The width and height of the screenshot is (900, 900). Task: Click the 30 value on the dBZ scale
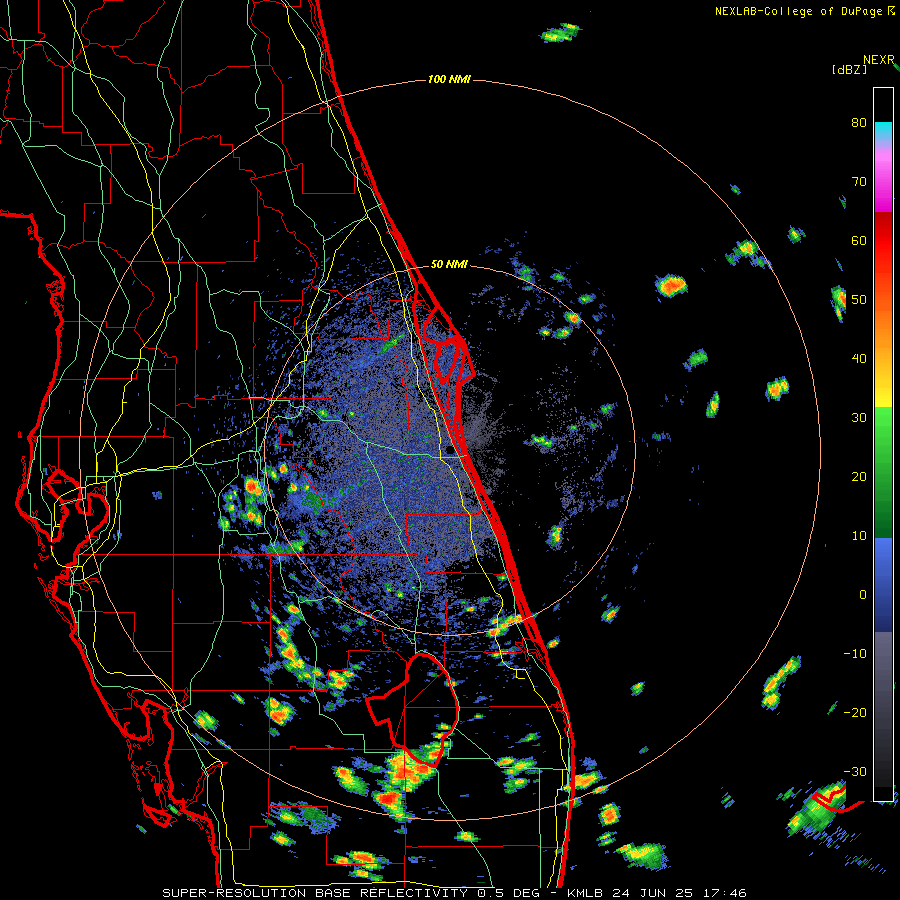[859, 418]
